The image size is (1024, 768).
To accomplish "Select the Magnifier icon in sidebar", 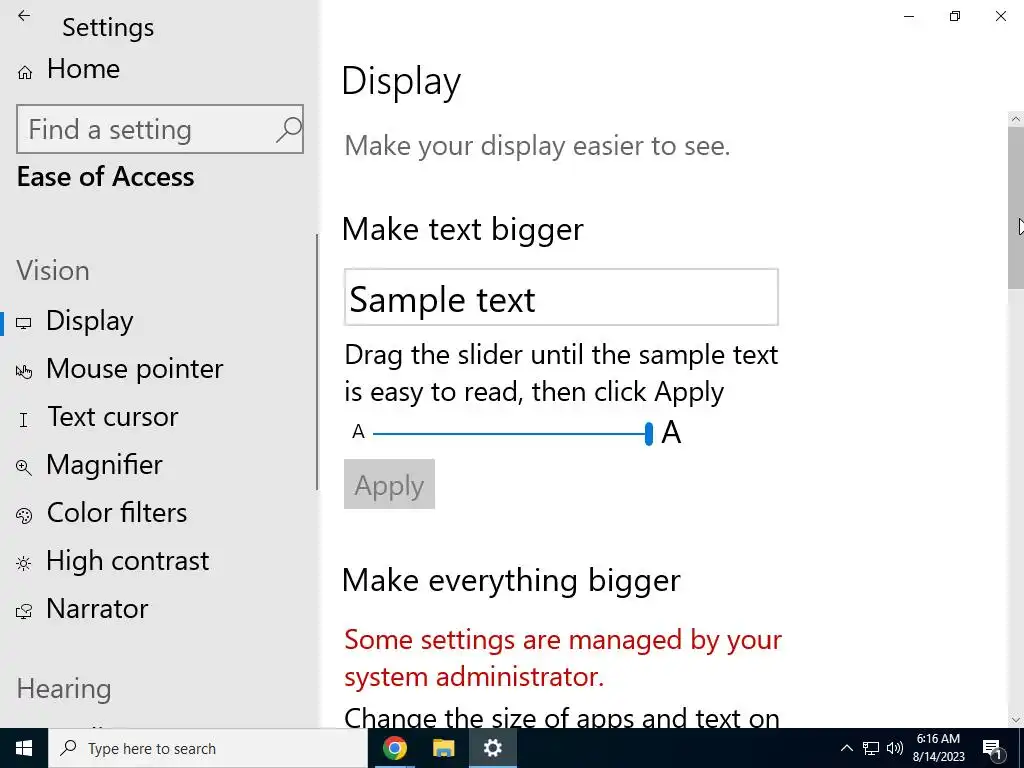I will (24, 468).
